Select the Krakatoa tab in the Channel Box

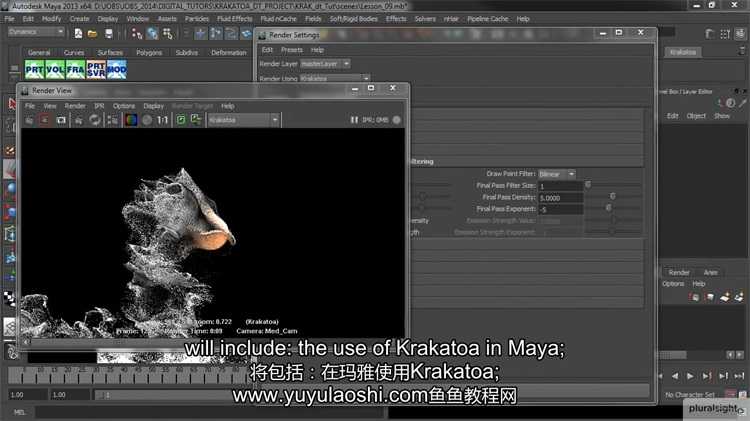(683, 52)
